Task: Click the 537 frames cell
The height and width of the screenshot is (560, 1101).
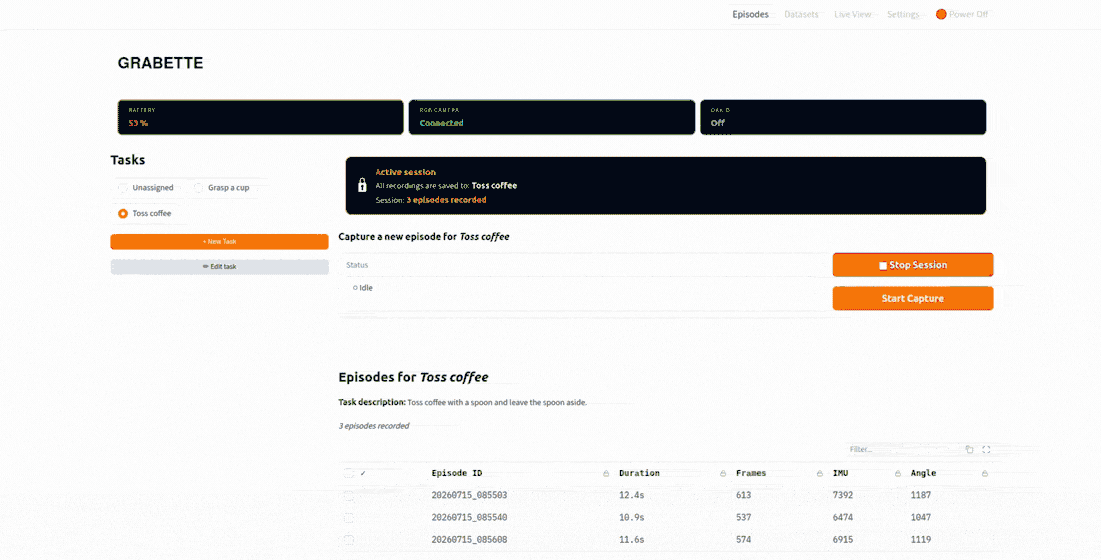Action: pyautogui.click(x=744, y=518)
